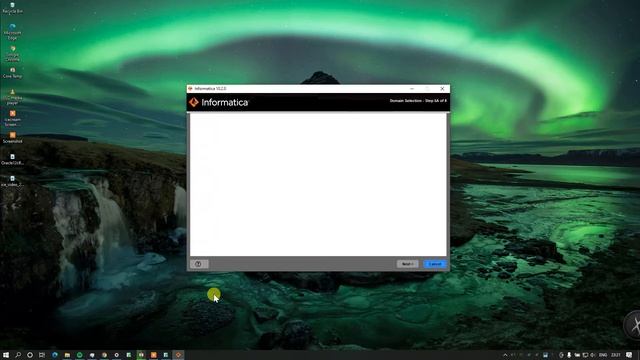Open the volume control in tray

coord(593,355)
